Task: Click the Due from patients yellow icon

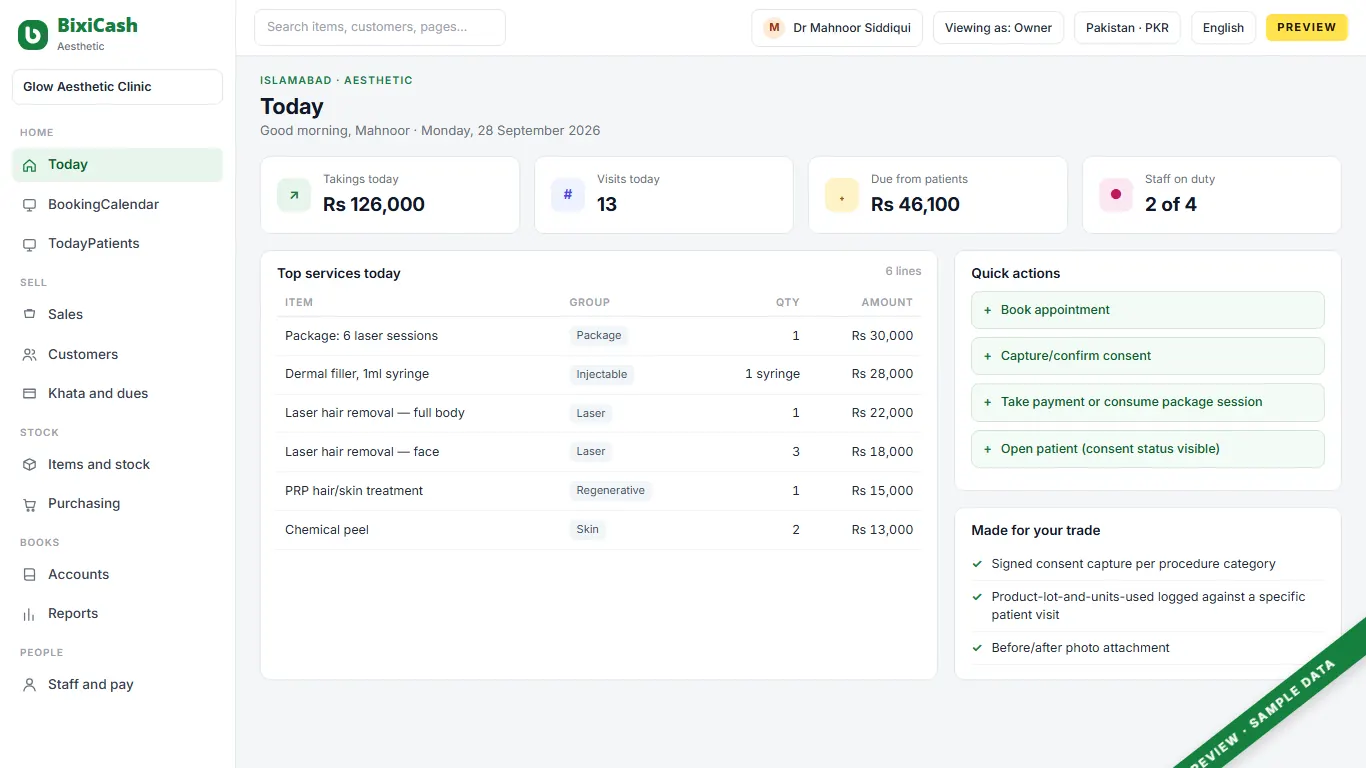Action: pyautogui.click(x=842, y=195)
